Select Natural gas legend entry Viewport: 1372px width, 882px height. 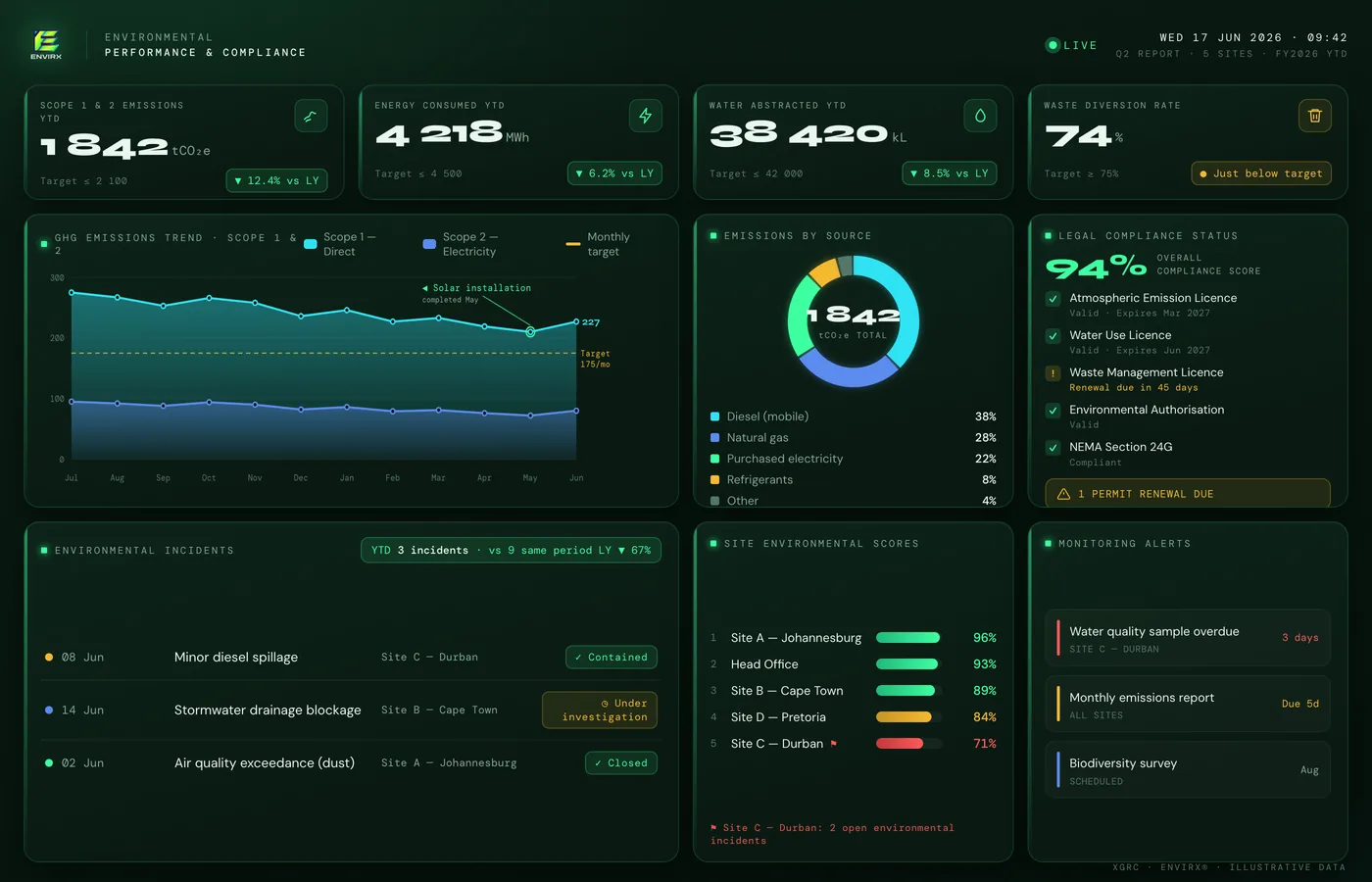click(x=853, y=438)
